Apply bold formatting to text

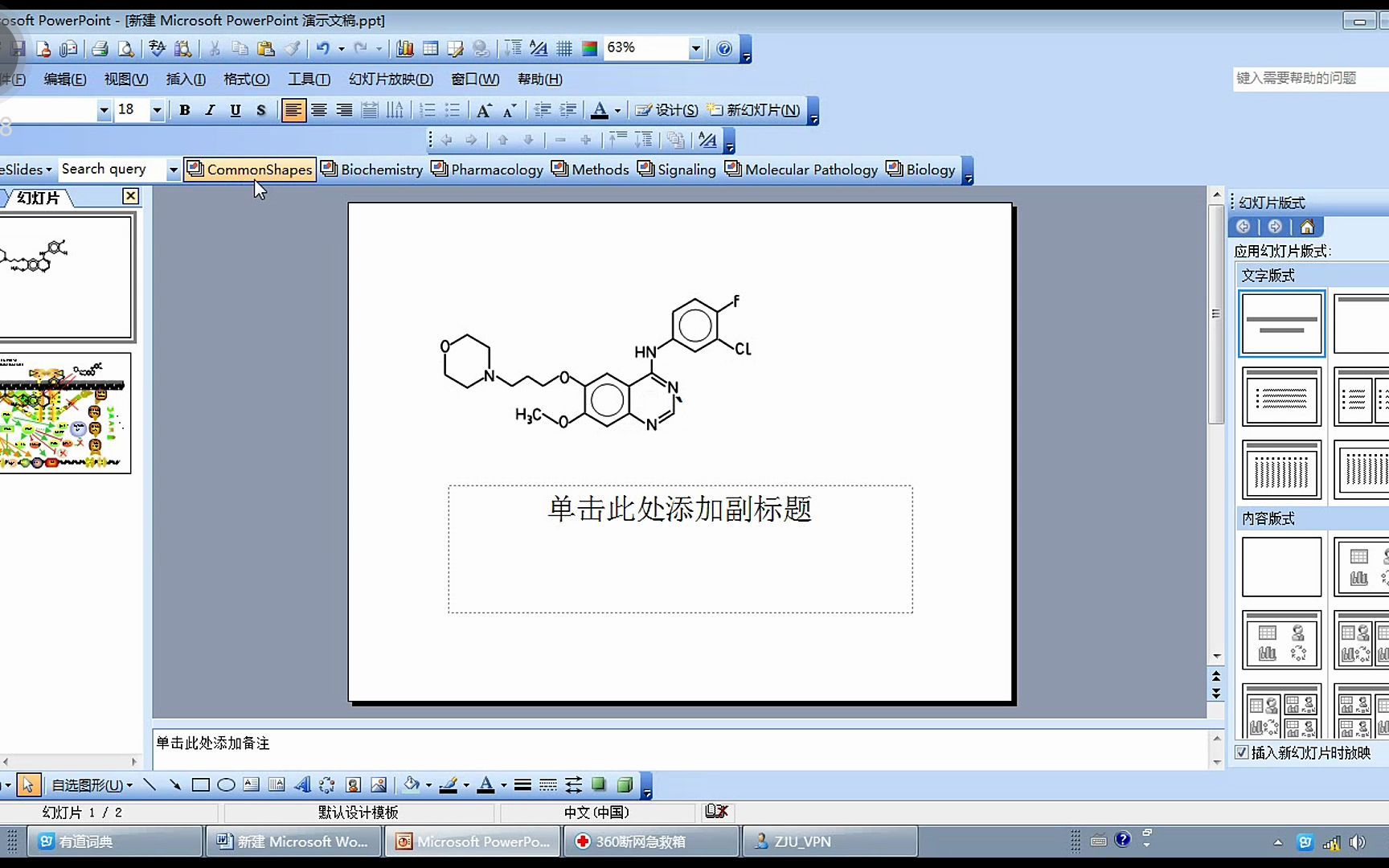pos(184,109)
